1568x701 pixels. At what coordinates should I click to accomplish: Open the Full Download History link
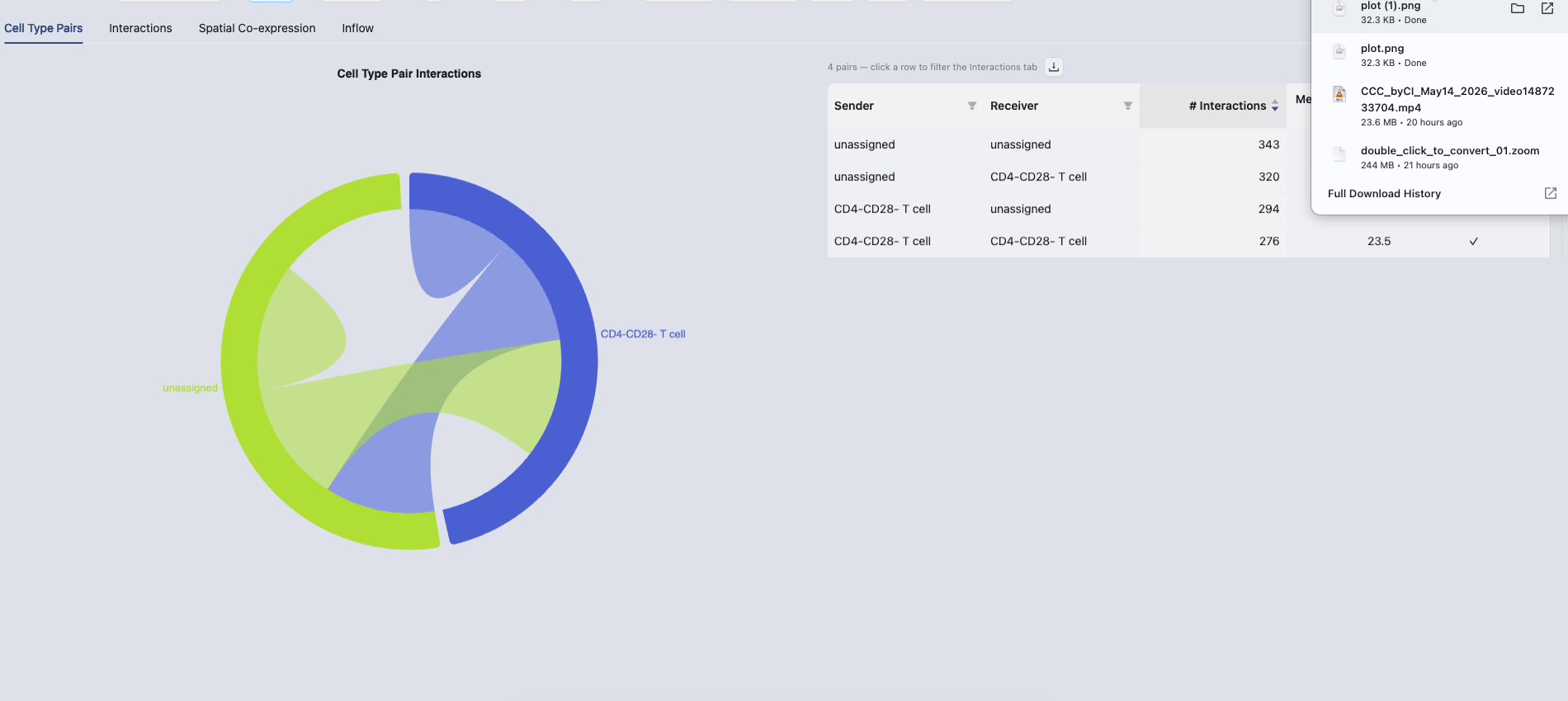pos(1384,194)
